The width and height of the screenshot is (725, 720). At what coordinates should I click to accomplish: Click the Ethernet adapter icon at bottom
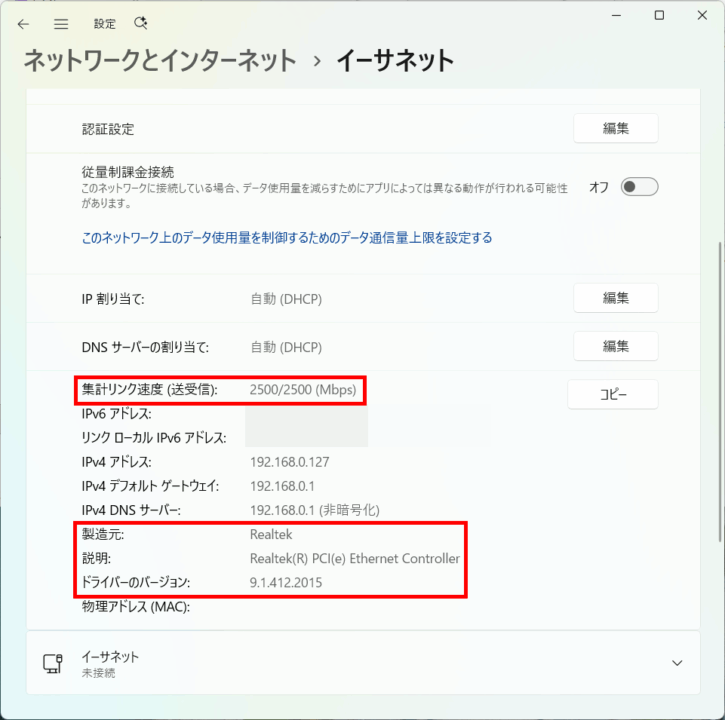53,664
